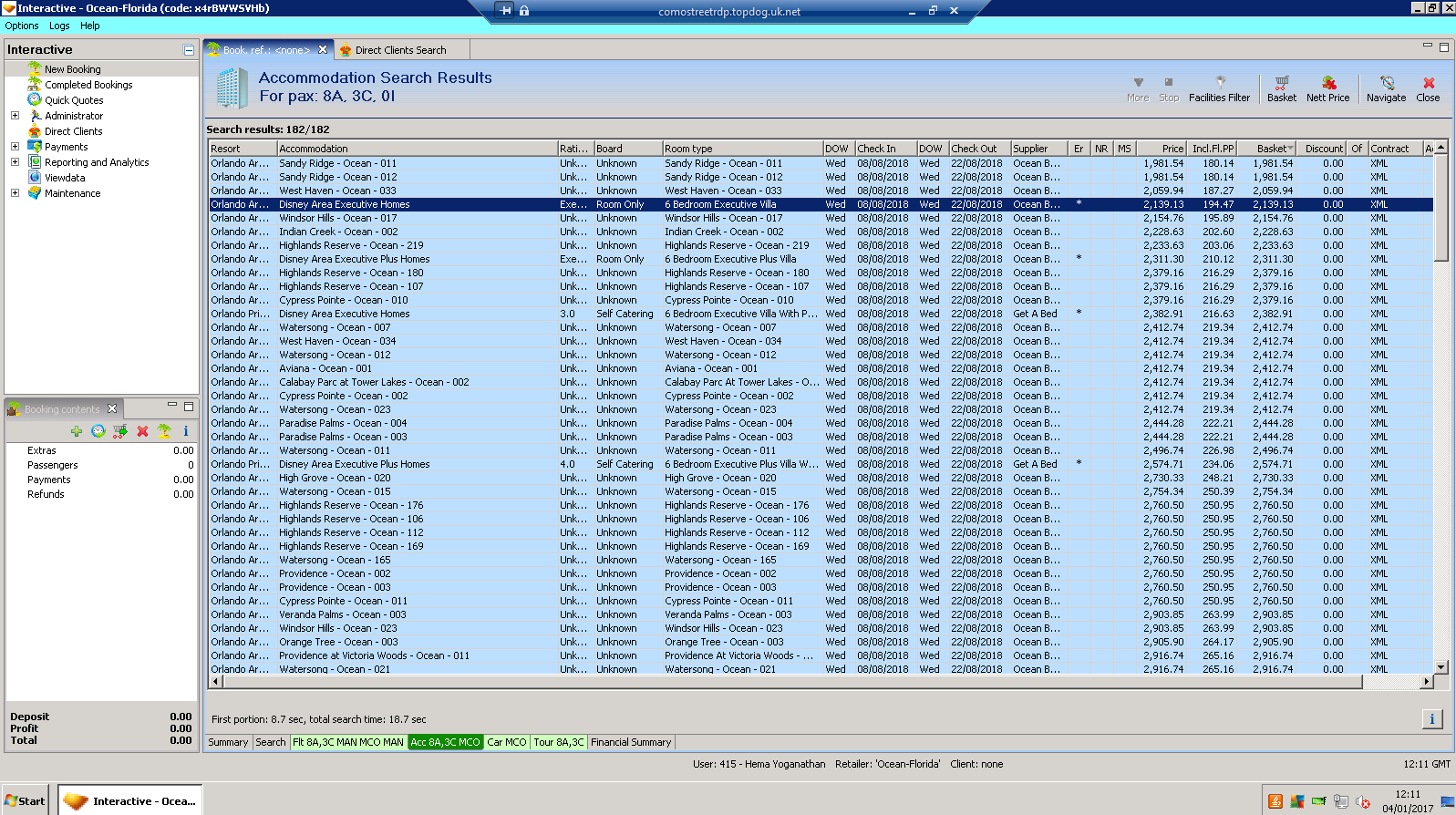Select the Sandy Ridge - Ocean - 011 row
This screenshot has height=815, width=1456.
821,163
